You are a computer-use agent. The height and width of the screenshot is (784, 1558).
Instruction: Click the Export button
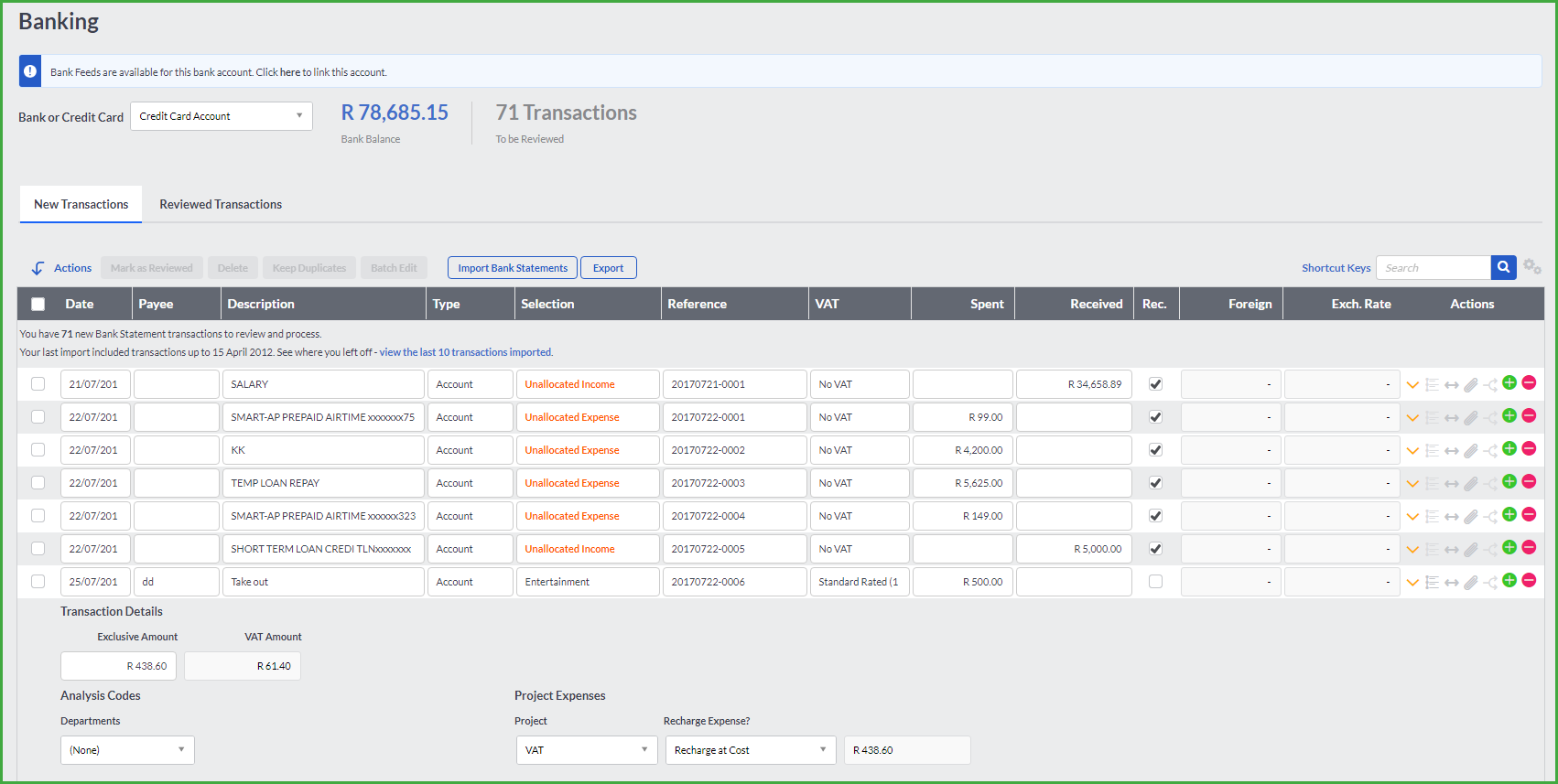(x=608, y=268)
